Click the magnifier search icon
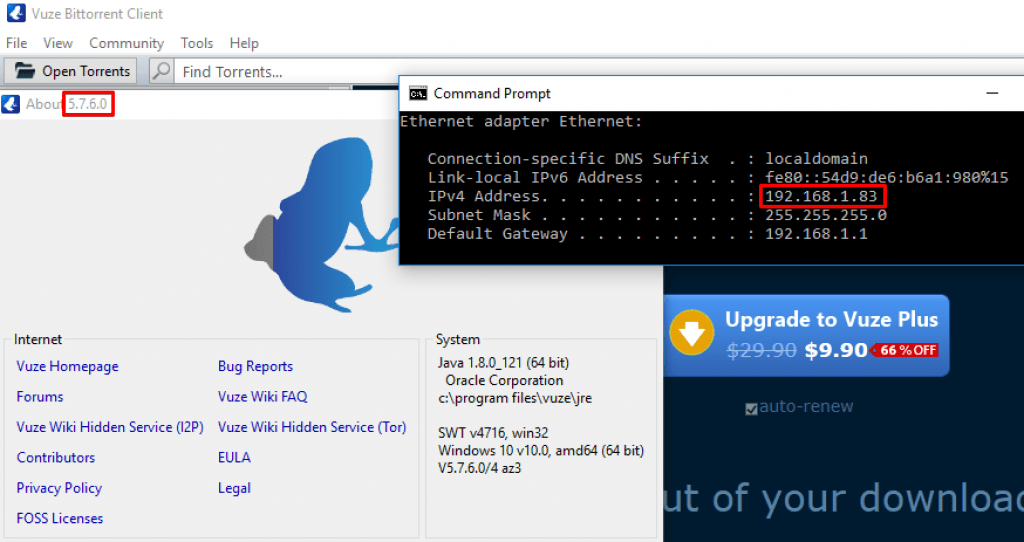 click(x=161, y=71)
